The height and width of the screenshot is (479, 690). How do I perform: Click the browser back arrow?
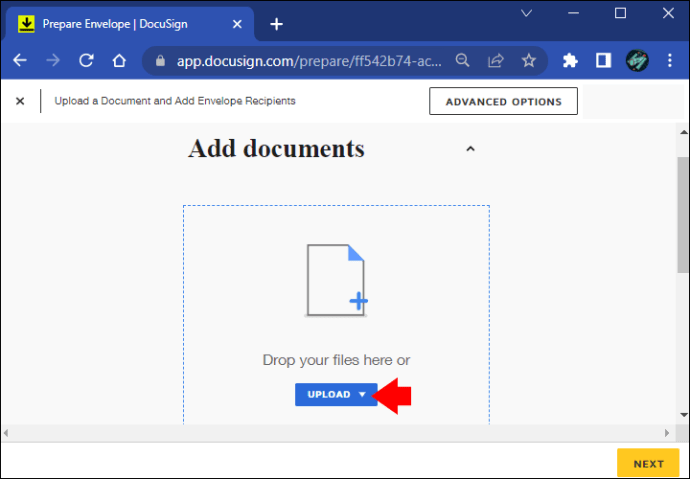(20, 60)
